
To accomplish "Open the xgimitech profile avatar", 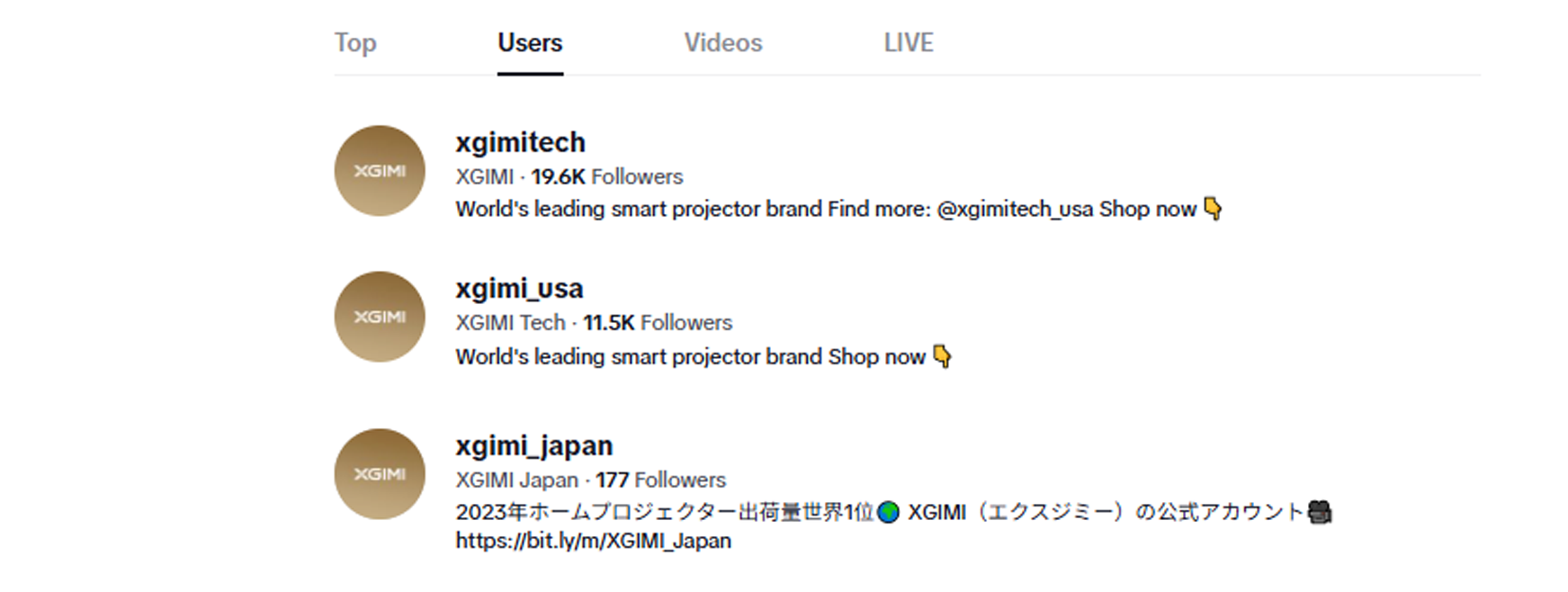I will [x=379, y=171].
